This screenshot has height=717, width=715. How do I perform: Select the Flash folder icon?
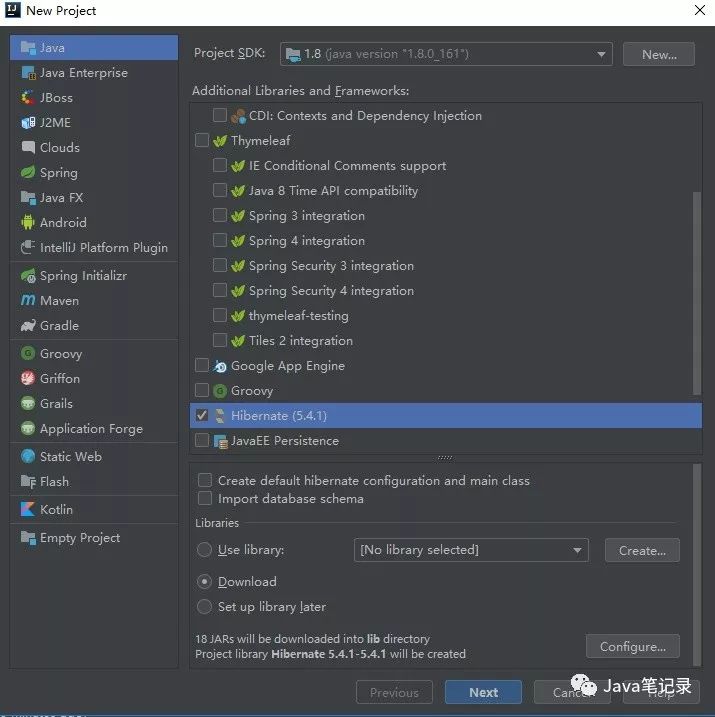pos(28,482)
